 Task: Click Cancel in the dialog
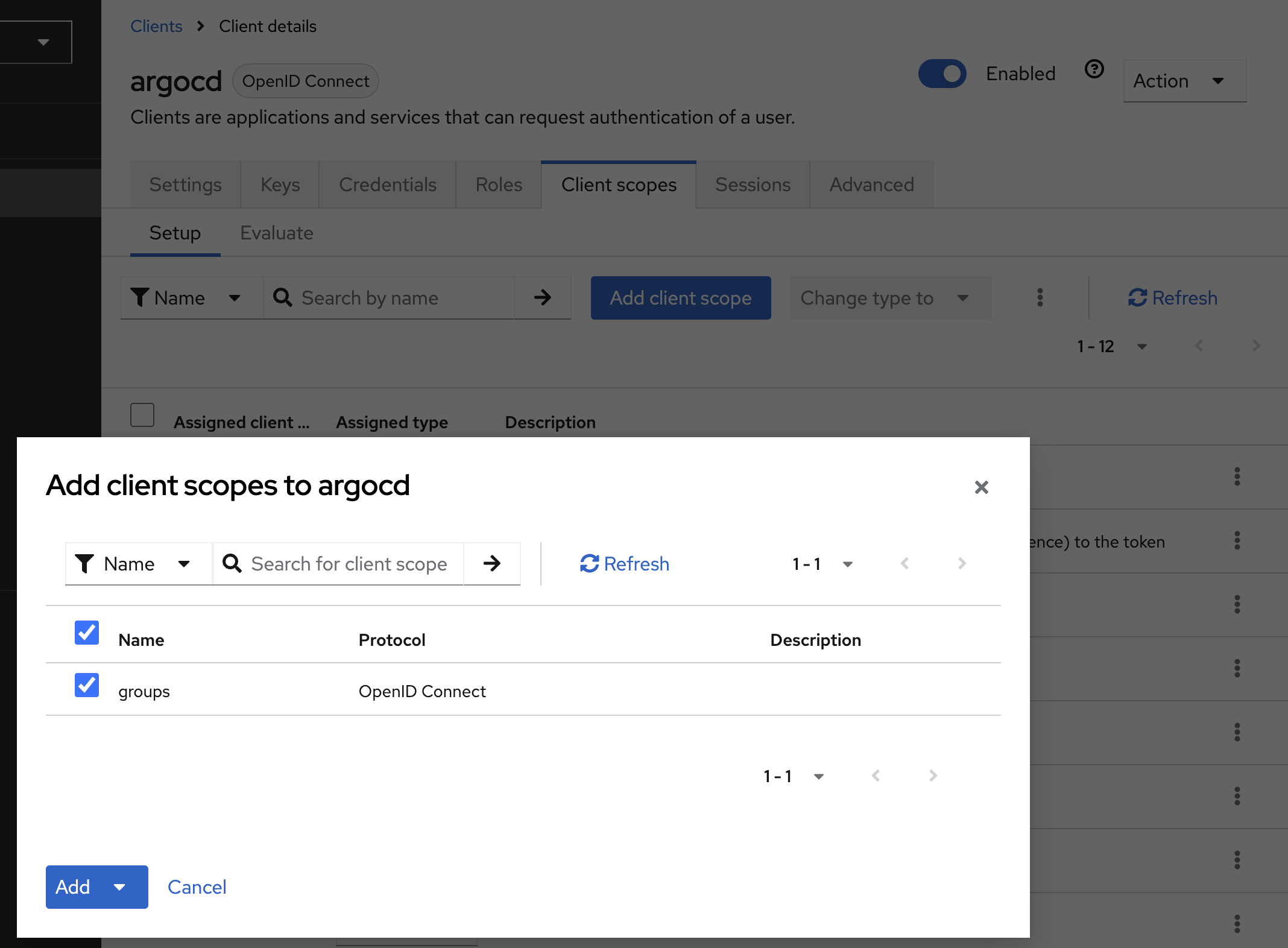point(197,887)
